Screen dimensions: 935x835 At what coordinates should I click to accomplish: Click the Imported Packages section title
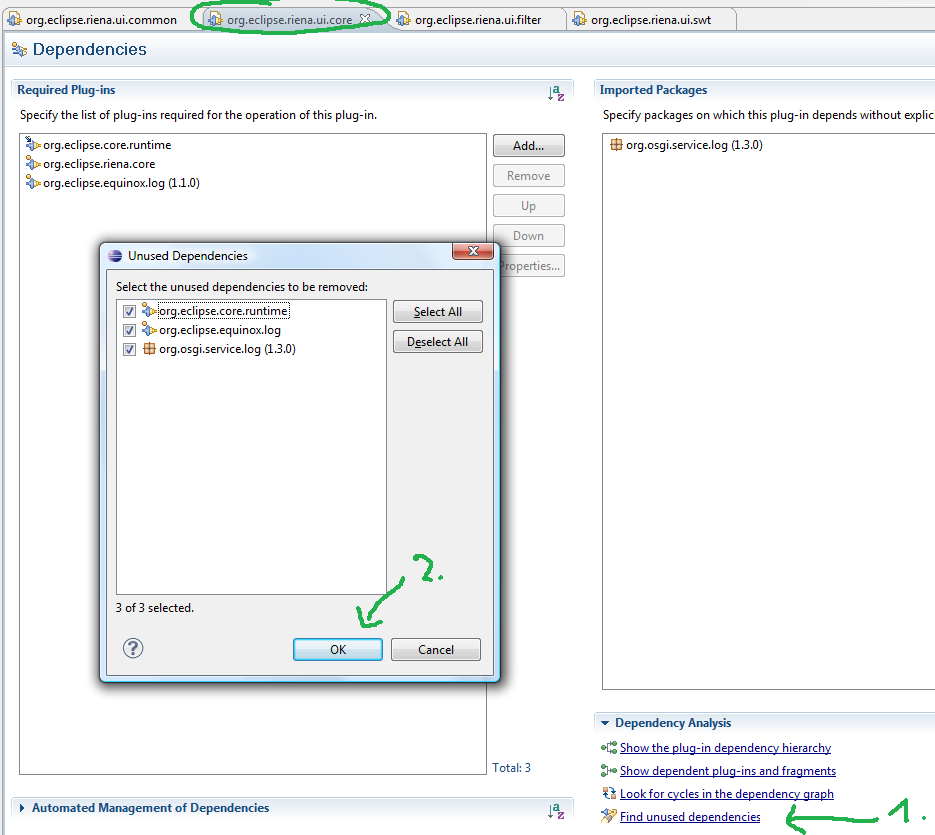(653, 89)
